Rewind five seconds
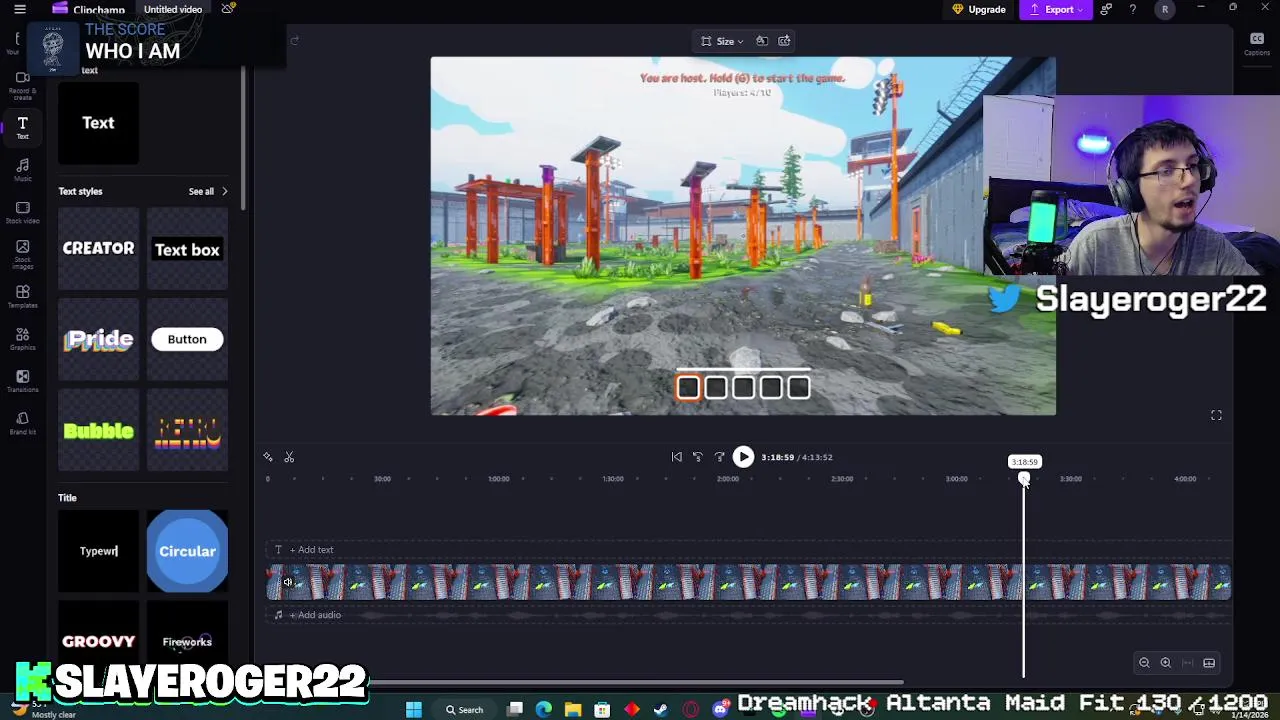Screen dimensions: 1280x720 pyautogui.click(x=698, y=457)
